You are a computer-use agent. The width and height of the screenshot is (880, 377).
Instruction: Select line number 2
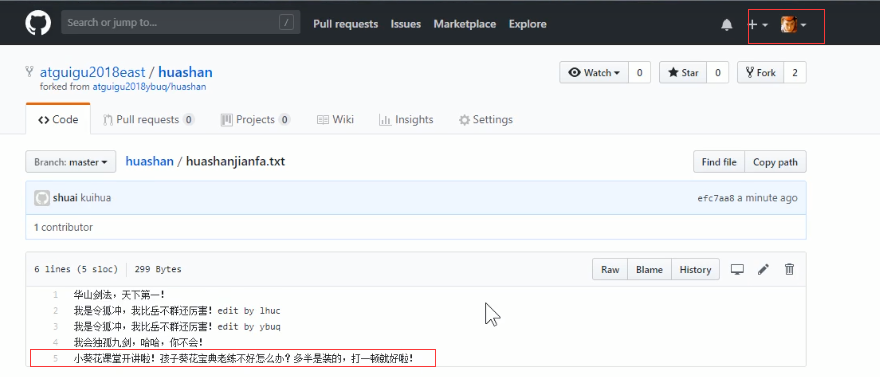click(56, 310)
